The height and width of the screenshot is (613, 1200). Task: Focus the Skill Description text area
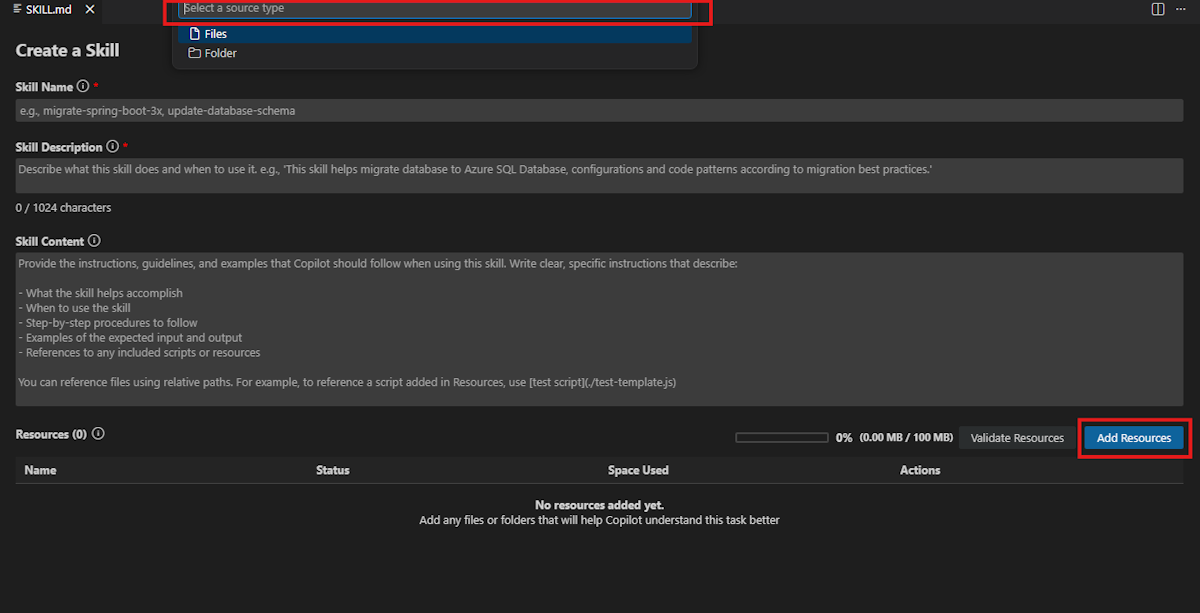tap(599, 175)
